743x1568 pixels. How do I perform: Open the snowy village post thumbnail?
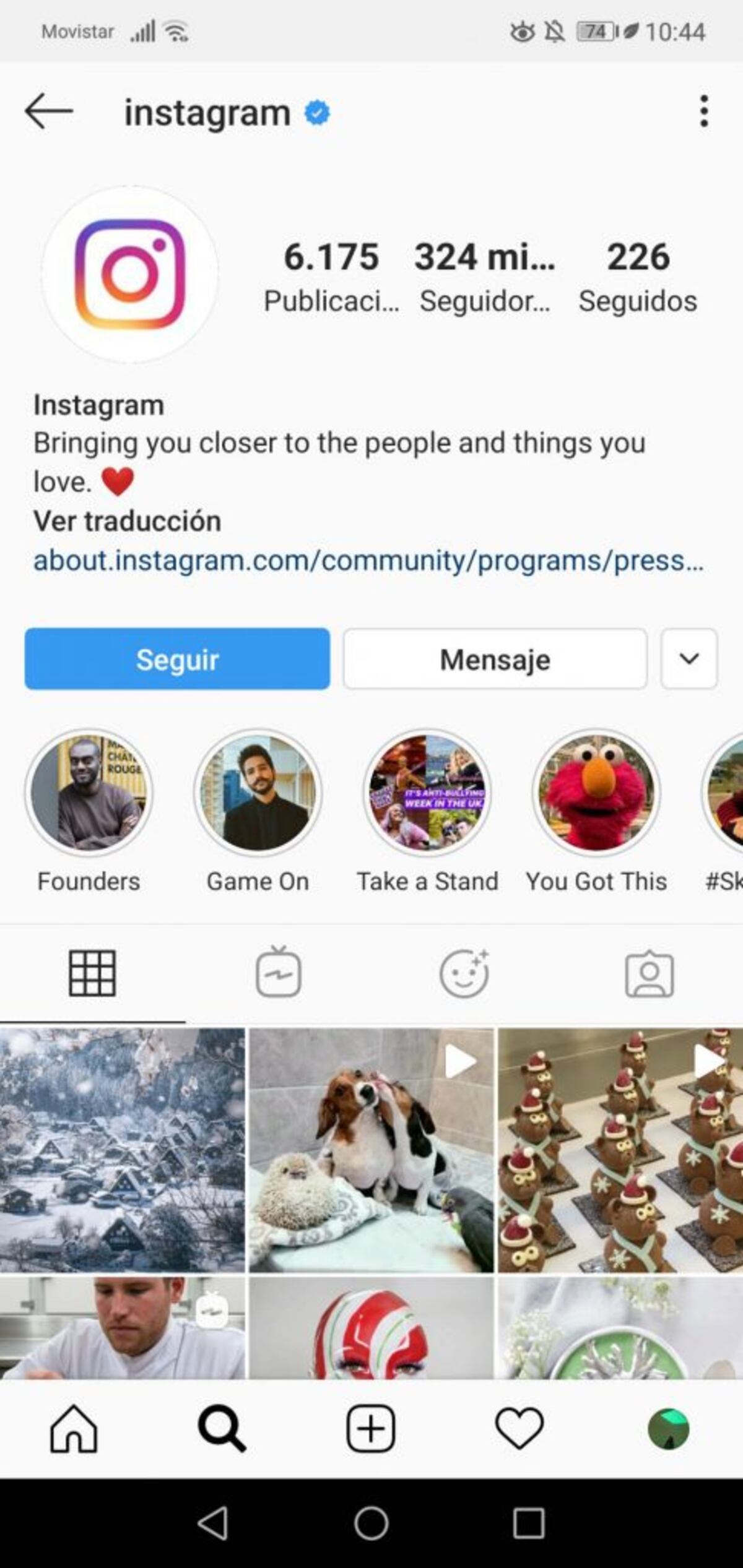123,1150
